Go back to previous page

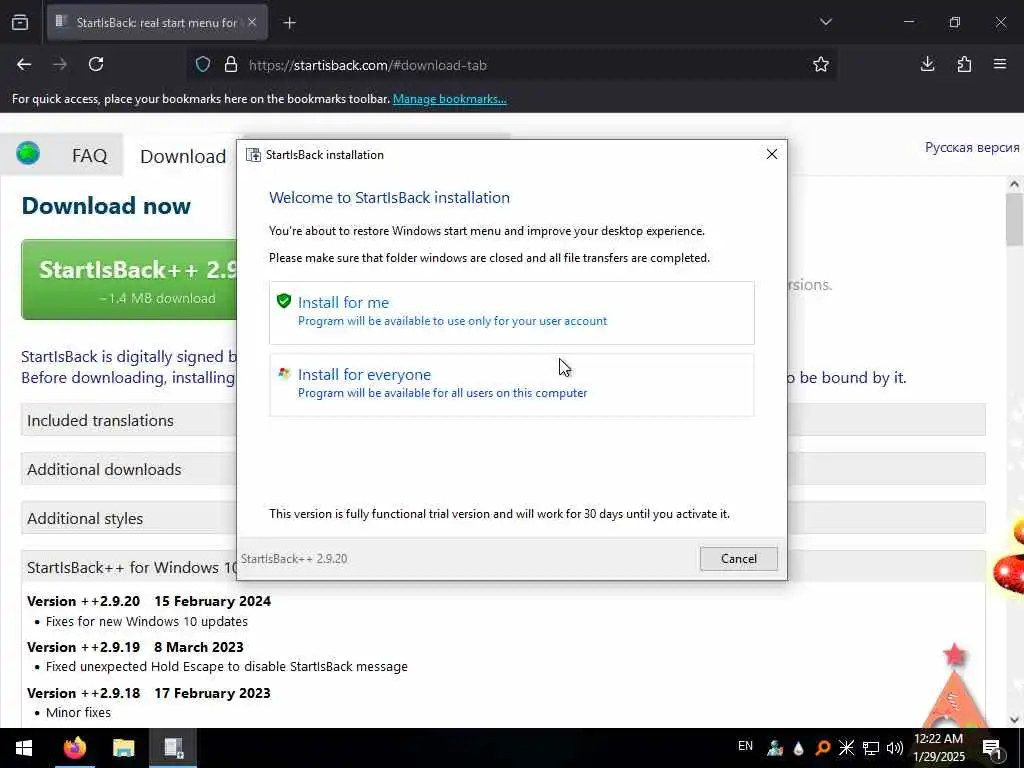click(x=24, y=65)
